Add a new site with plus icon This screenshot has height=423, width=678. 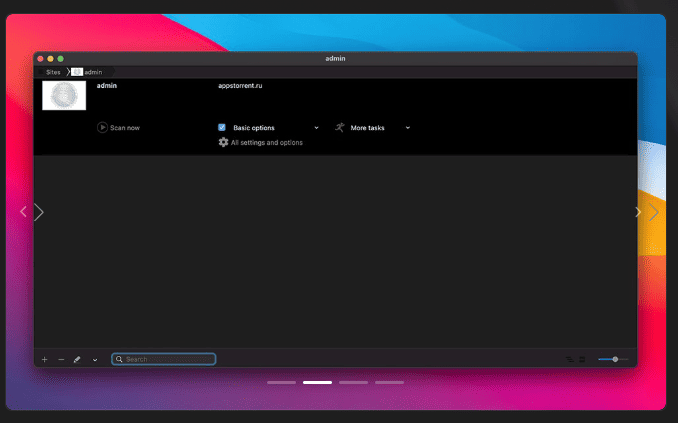click(x=45, y=359)
